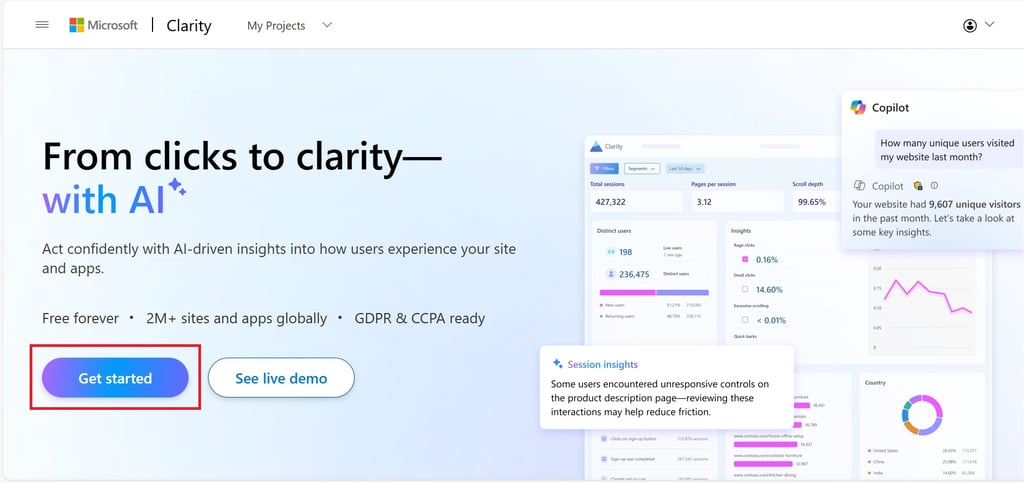
Task: Click the 'Act confidently with AI-driven insights' paragraph
Action: 279,258
